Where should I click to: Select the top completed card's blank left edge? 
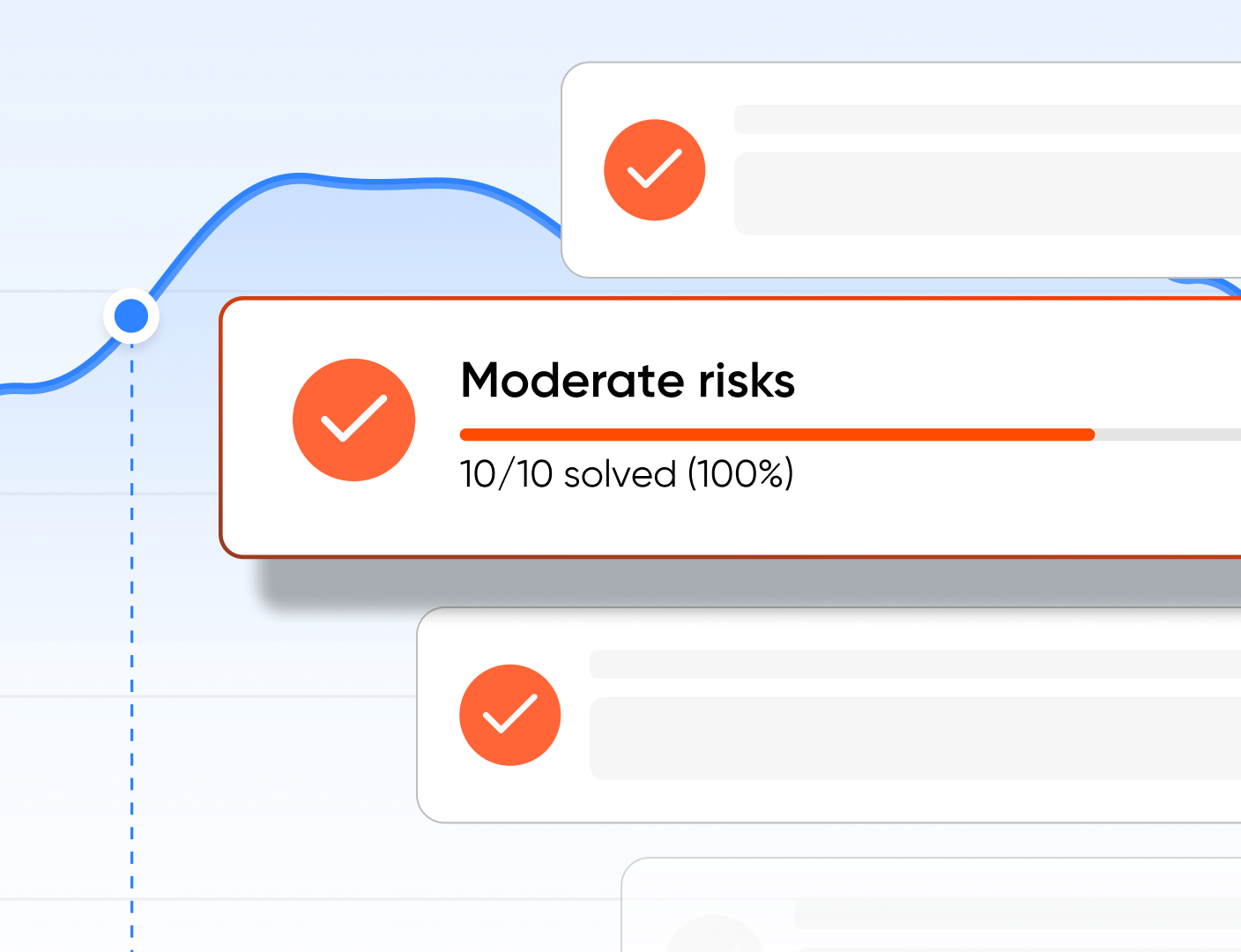point(582,169)
